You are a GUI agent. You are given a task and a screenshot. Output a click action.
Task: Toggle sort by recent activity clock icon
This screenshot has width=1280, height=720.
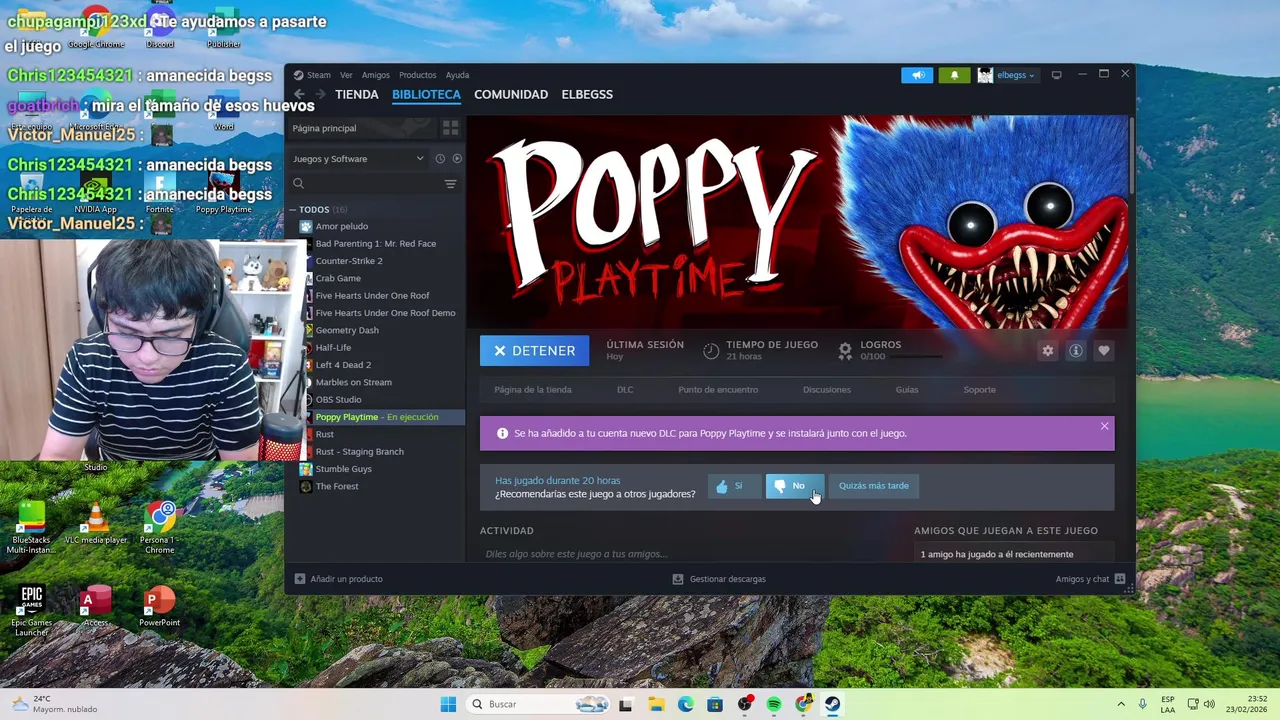(x=440, y=158)
